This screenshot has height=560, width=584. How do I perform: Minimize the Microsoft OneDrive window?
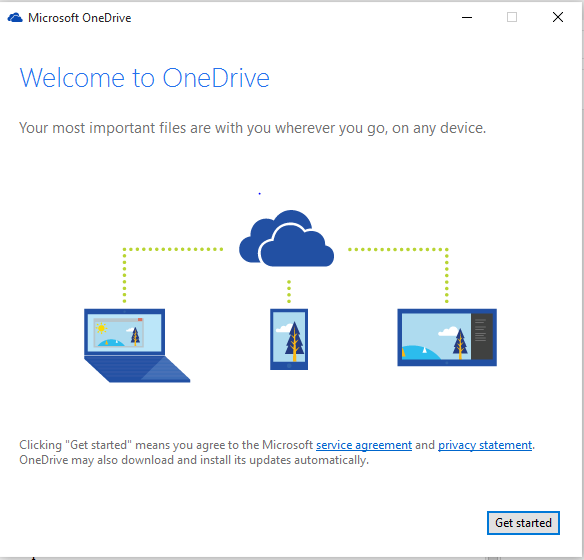point(467,17)
